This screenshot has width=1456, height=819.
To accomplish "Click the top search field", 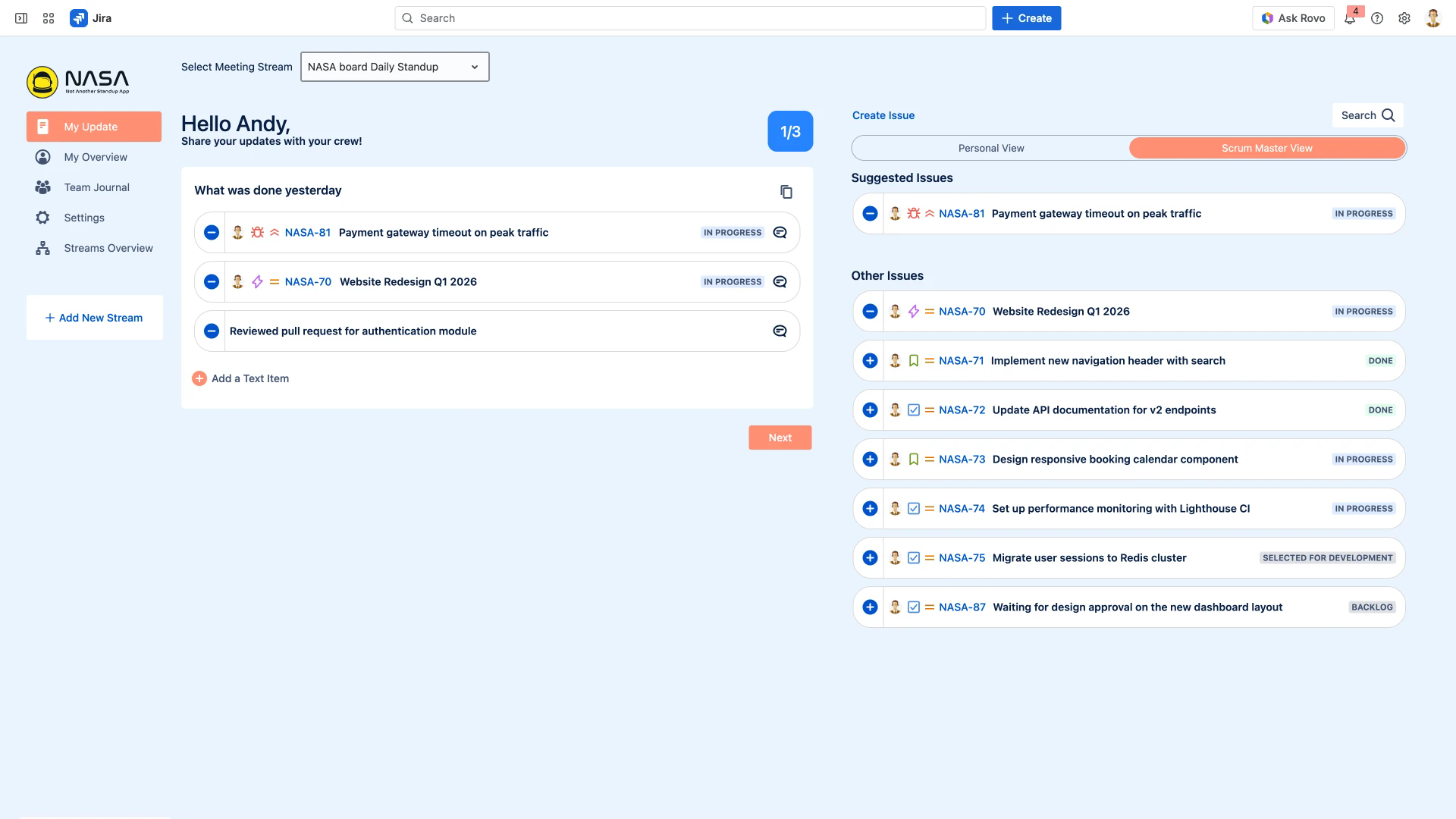I will tap(690, 17).
